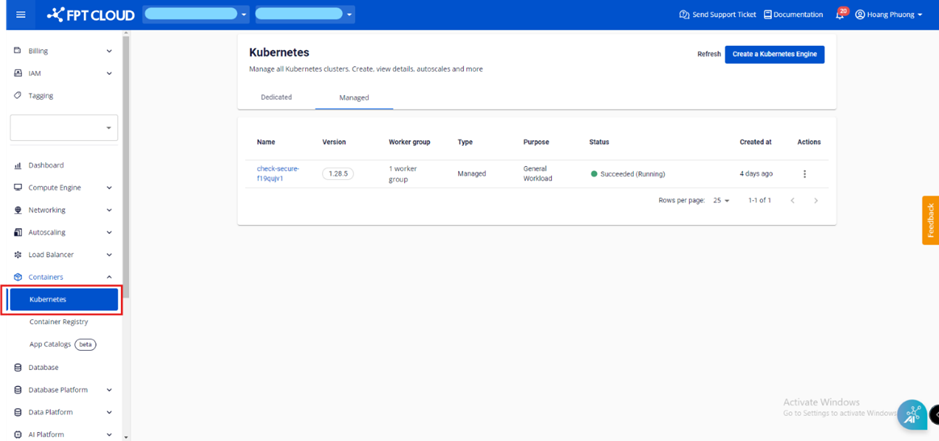939x441 pixels.
Task: Open the check-secure cluster link
Action: pyautogui.click(x=277, y=174)
